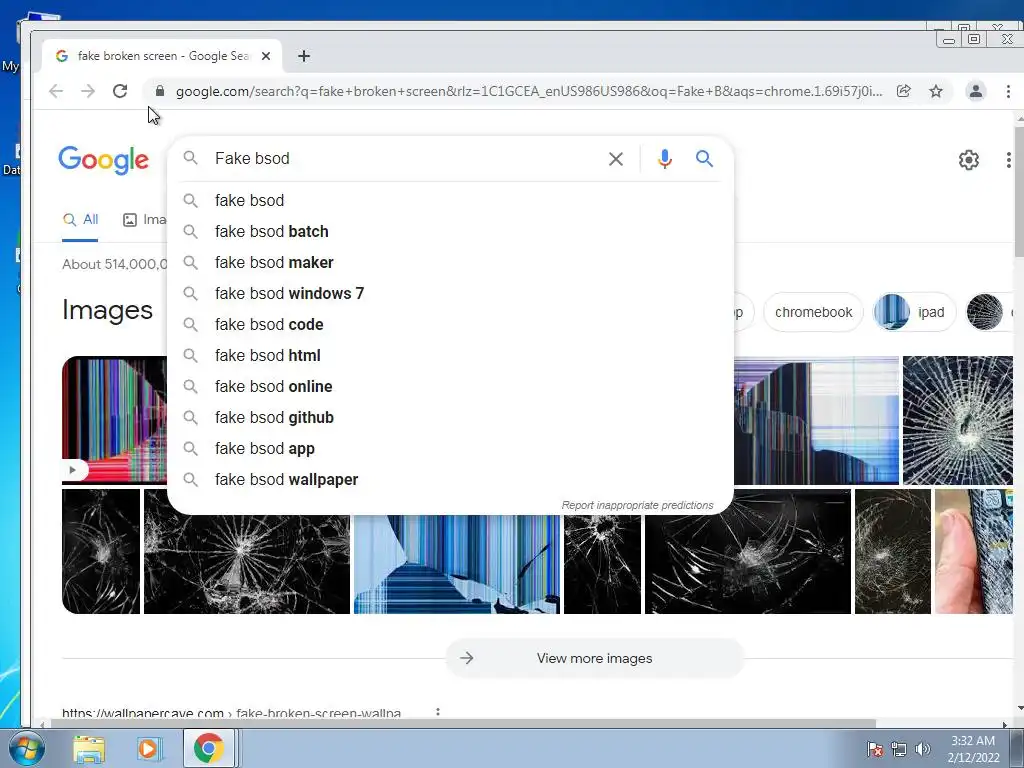The width and height of the screenshot is (1024, 768).
Task: Open the finger holding cracked phone thumbnail
Action: 974,552
